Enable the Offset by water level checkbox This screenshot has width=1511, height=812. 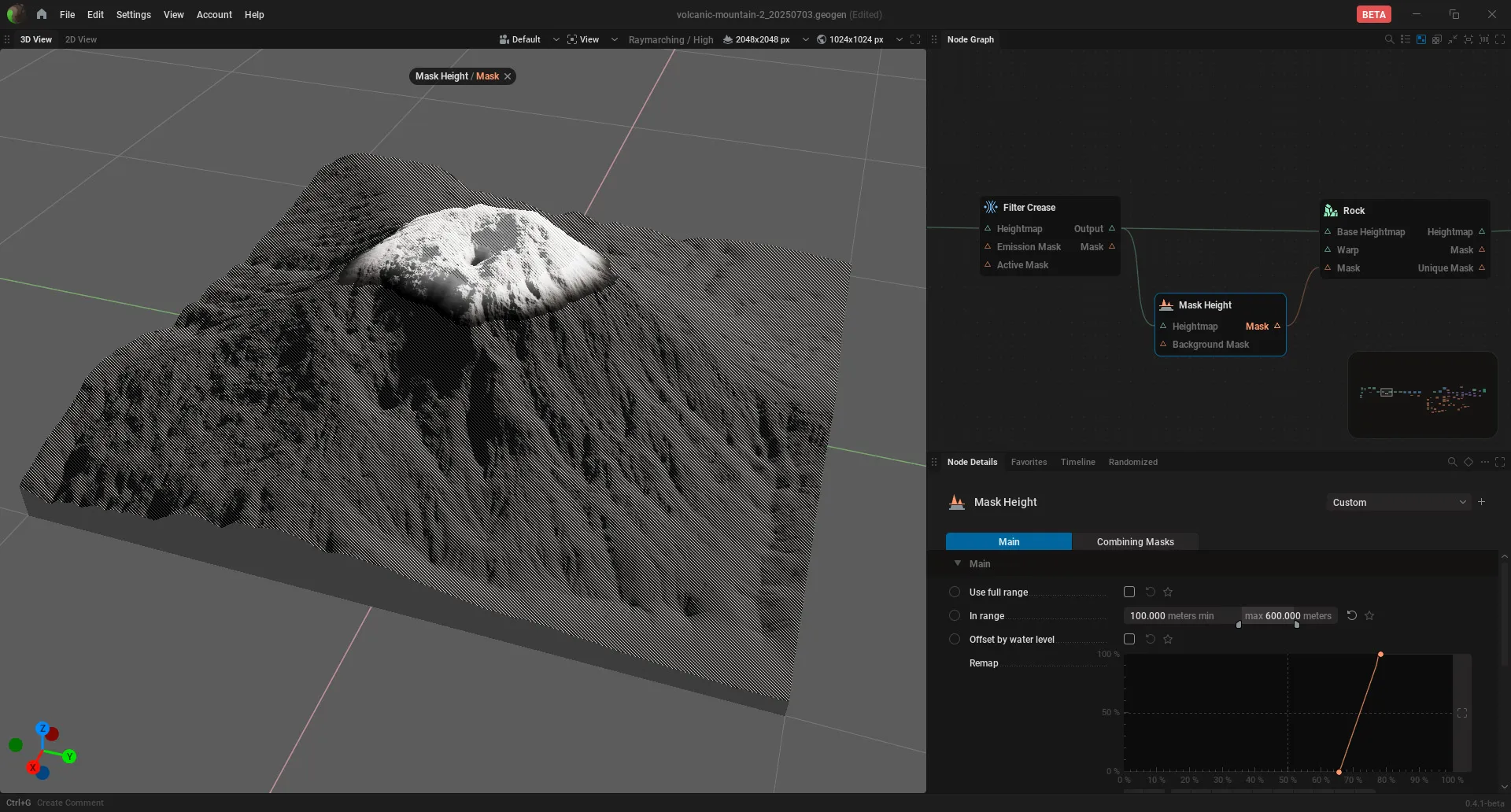click(x=1129, y=639)
